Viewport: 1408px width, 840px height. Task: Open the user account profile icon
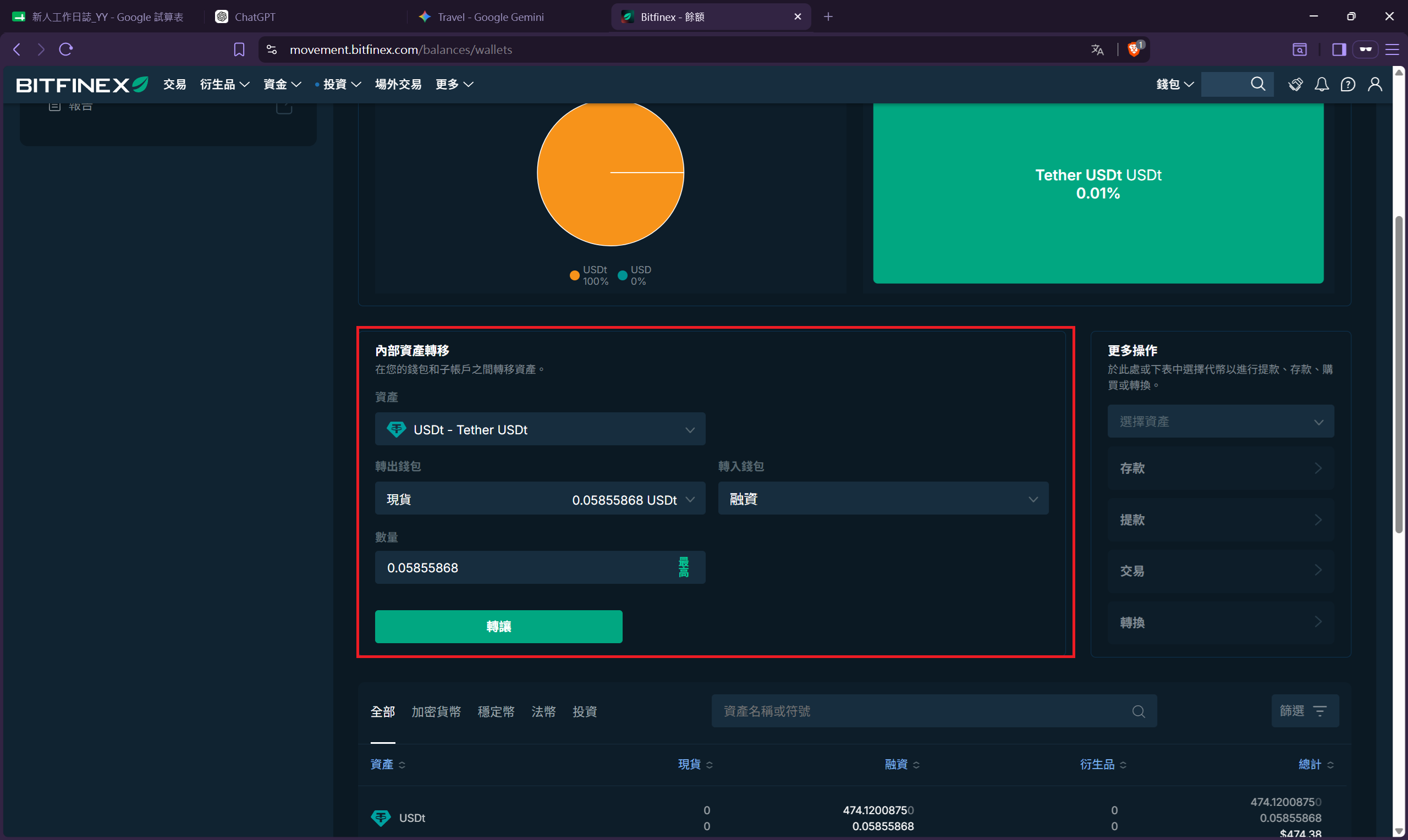[1375, 84]
